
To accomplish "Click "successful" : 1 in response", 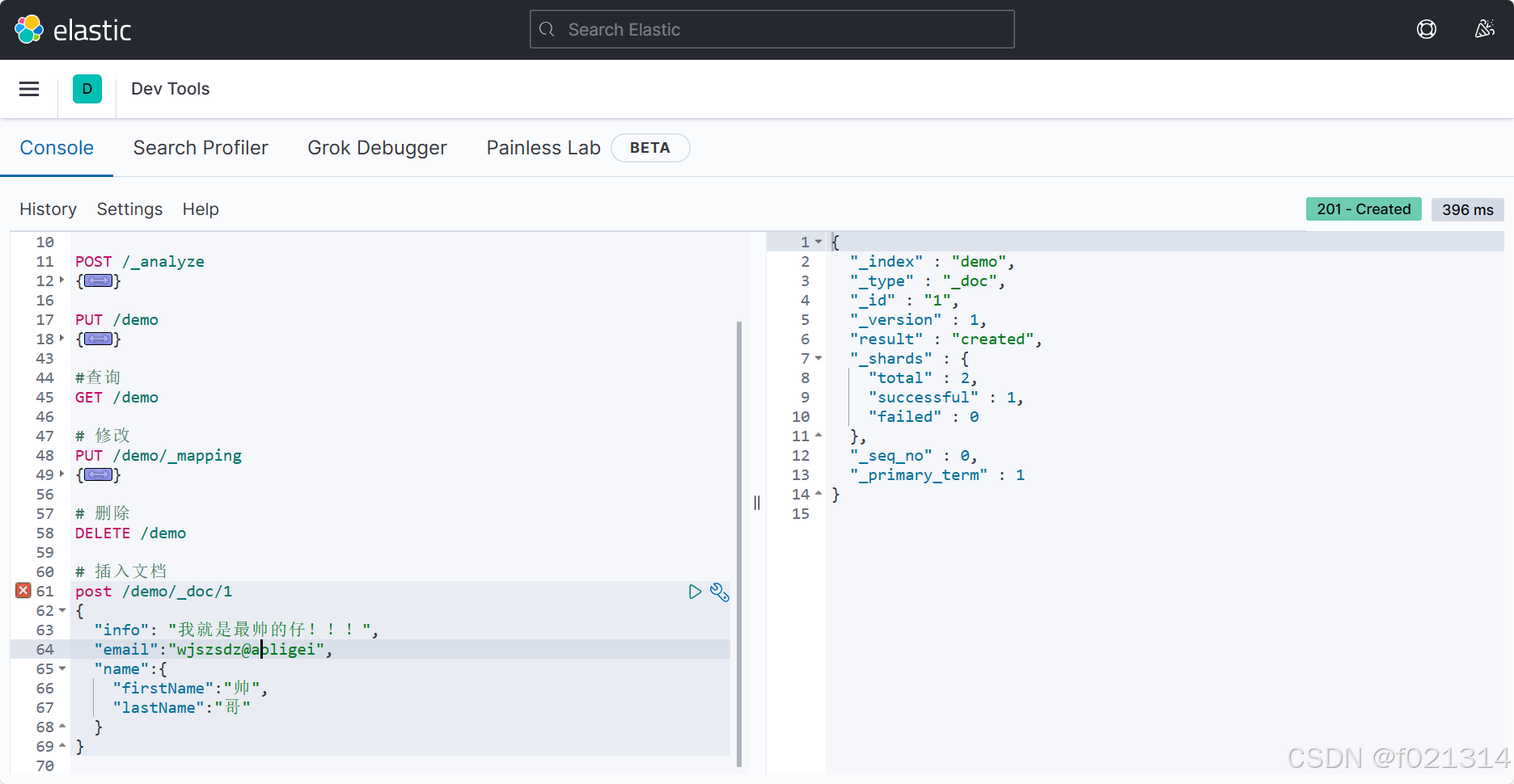I will pyautogui.click(x=946, y=398).
